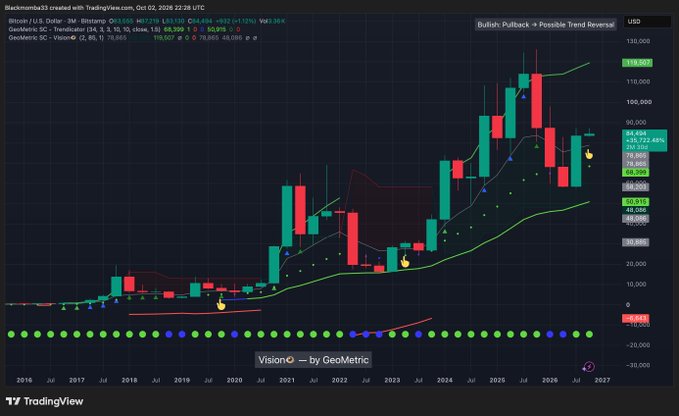Click the 2027 label on the time axis
The height and width of the screenshot is (416, 679).
602,380
